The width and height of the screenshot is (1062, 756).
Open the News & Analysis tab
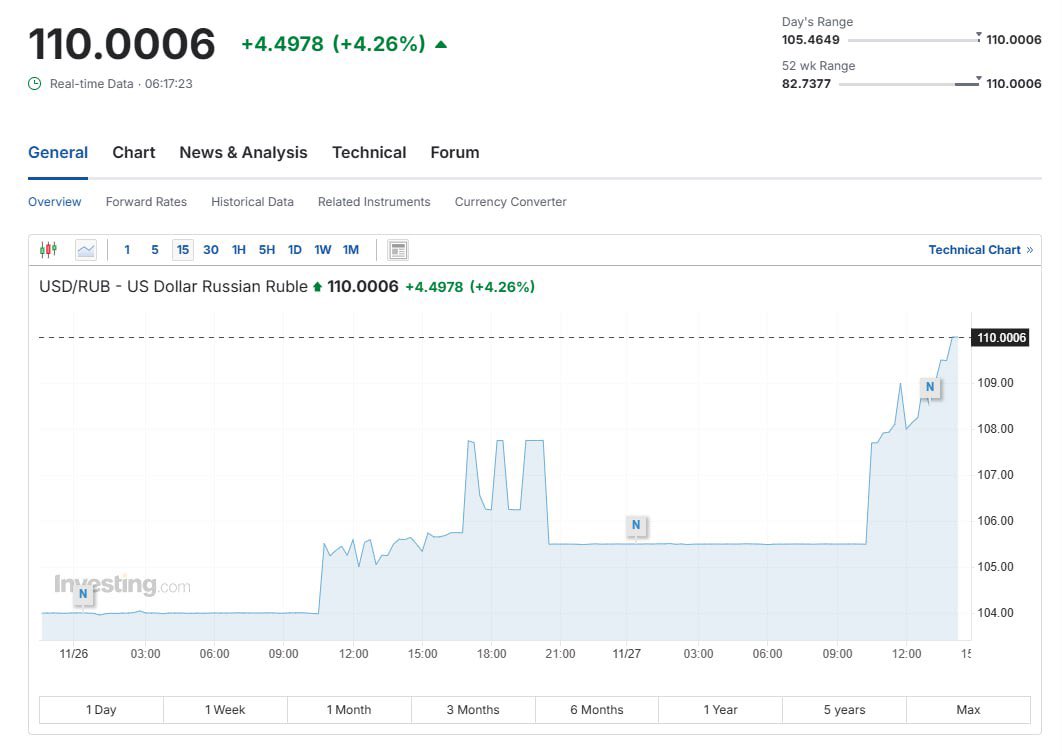[243, 152]
